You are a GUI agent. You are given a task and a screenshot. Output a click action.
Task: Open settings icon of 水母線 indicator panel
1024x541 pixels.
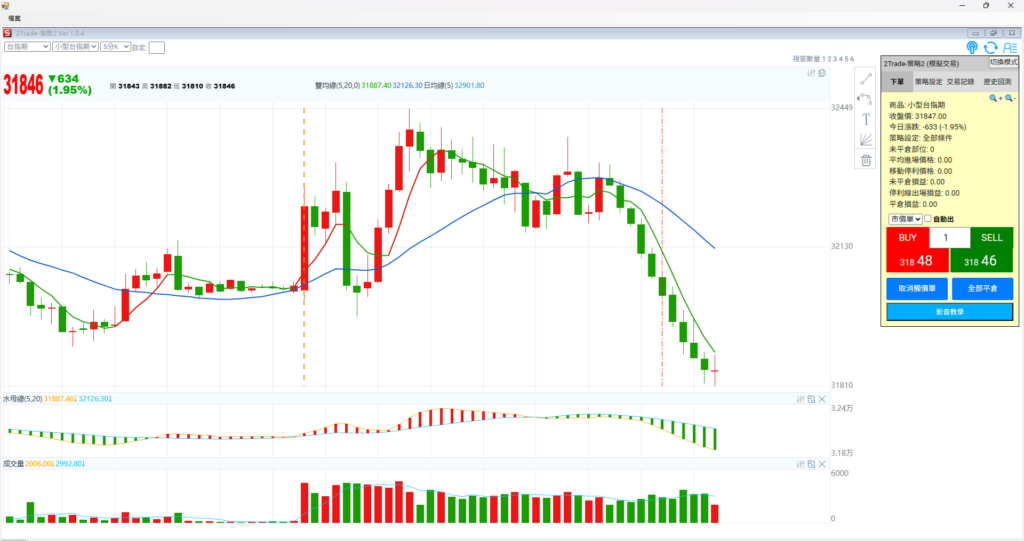pos(801,399)
